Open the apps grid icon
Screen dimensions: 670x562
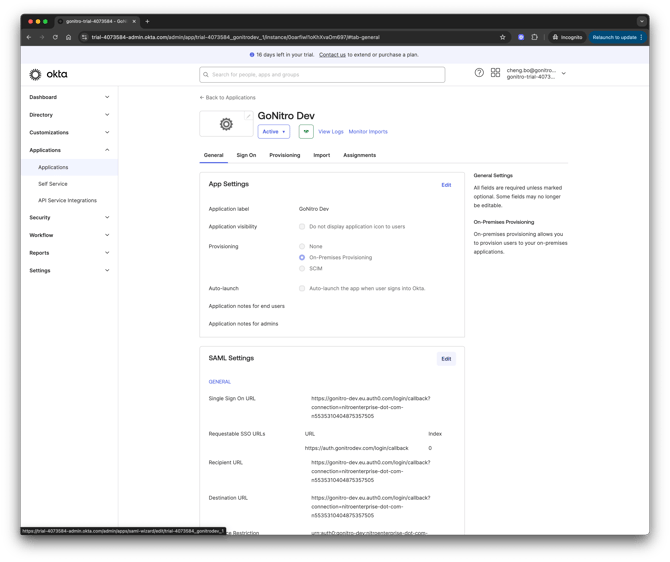pyautogui.click(x=495, y=73)
